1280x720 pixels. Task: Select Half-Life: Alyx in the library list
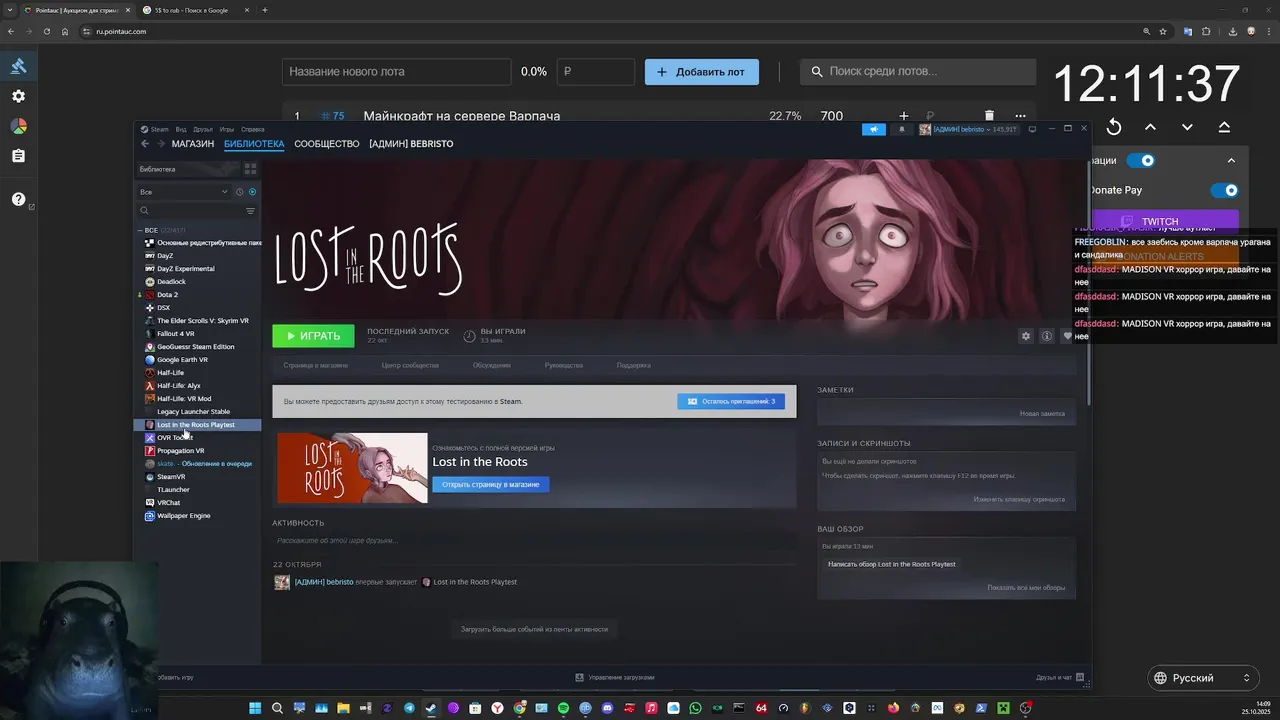pos(178,386)
